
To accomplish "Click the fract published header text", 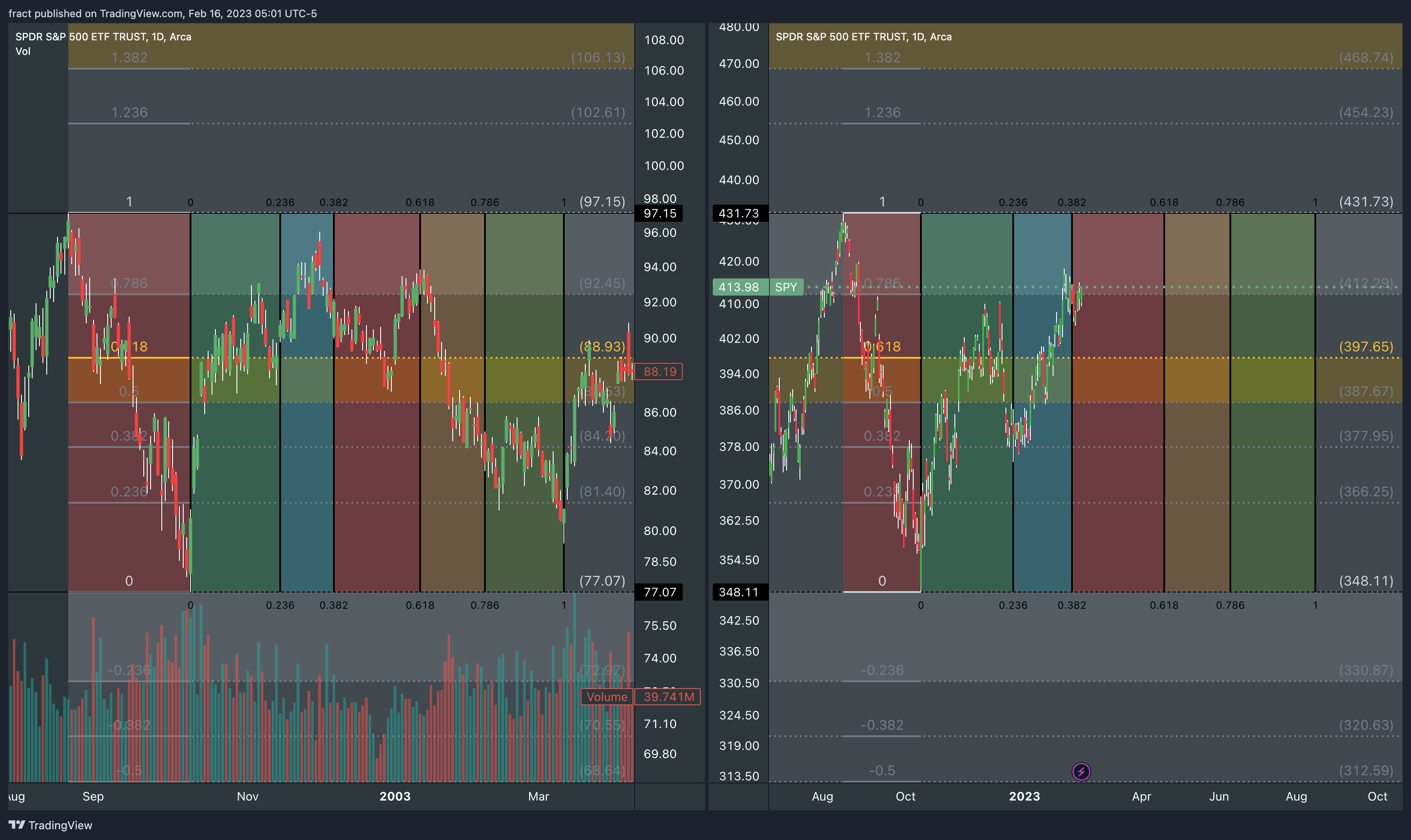I will (163, 13).
